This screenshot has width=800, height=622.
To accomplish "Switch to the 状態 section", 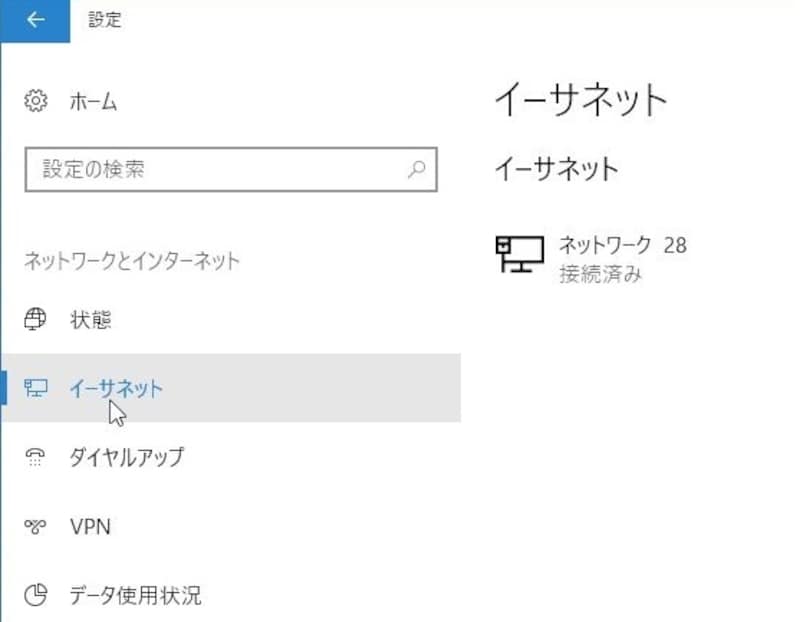I will pyautogui.click(x=90, y=320).
